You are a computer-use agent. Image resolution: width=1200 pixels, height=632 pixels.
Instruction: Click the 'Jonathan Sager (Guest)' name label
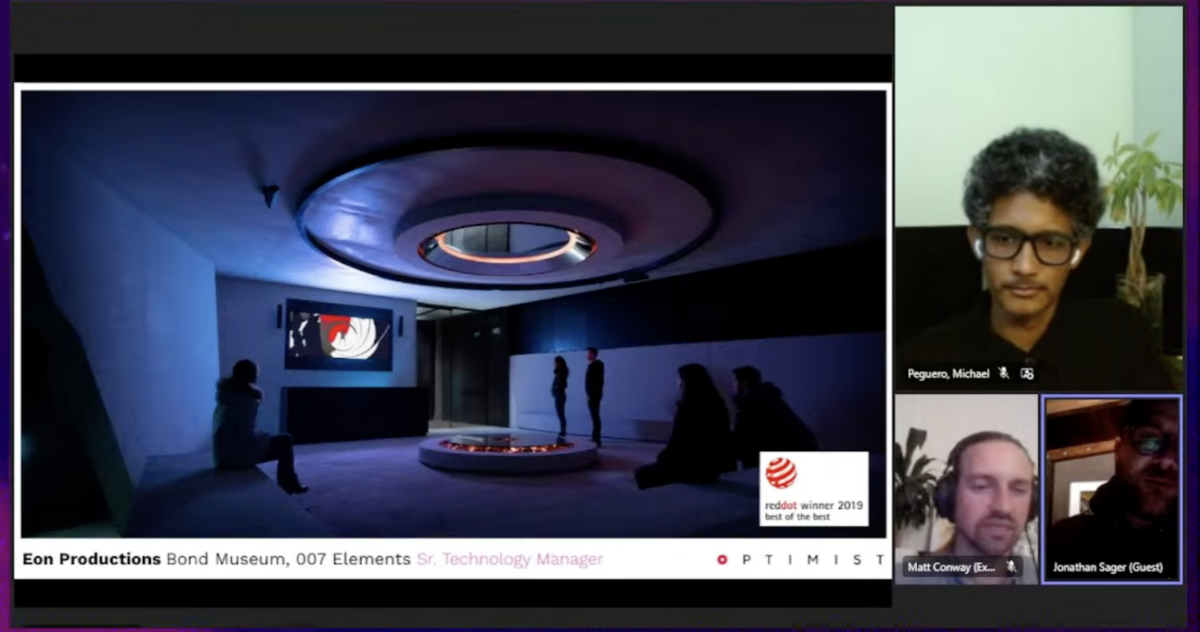1107,567
